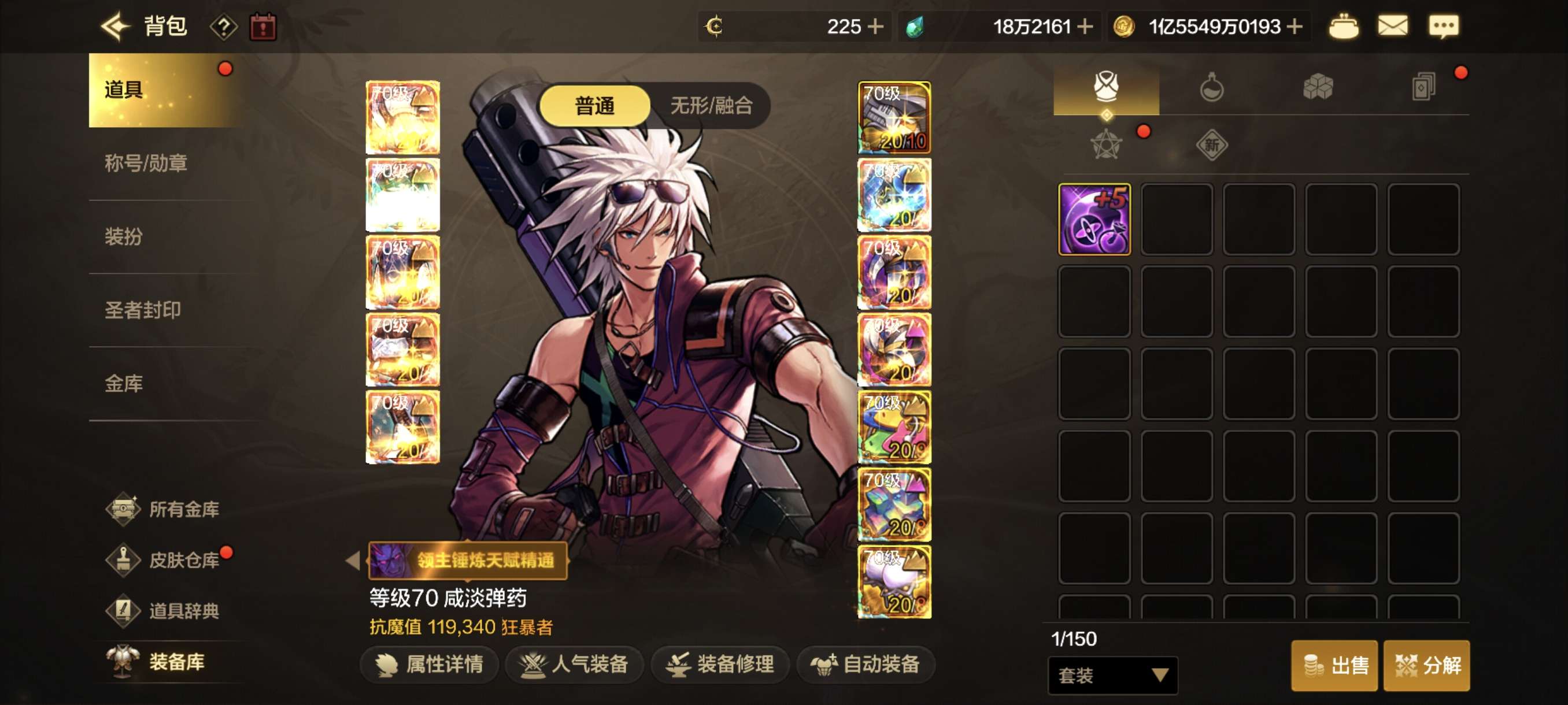Open the chat bubble icon
The height and width of the screenshot is (705, 1568).
(1443, 26)
